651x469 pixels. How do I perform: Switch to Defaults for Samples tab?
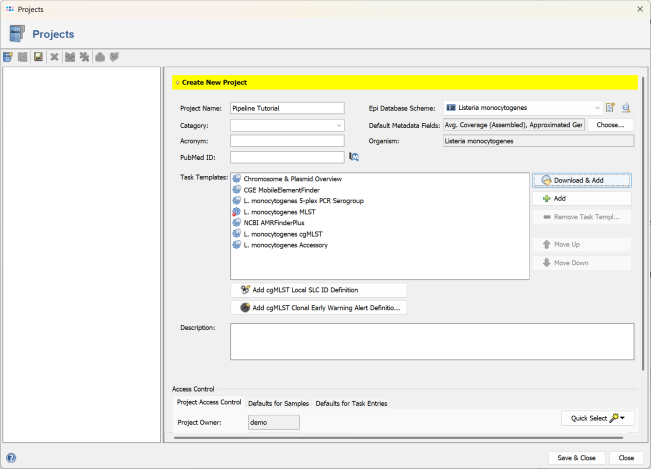click(278, 403)
